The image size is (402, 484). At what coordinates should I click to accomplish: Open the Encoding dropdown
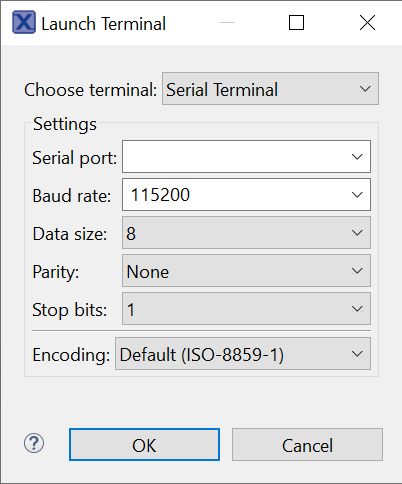243,354
